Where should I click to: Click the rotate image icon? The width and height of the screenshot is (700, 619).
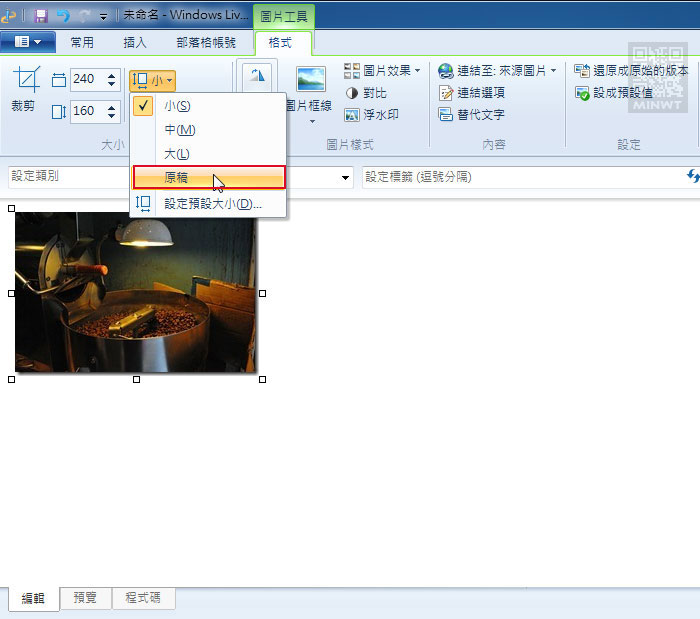257,76
